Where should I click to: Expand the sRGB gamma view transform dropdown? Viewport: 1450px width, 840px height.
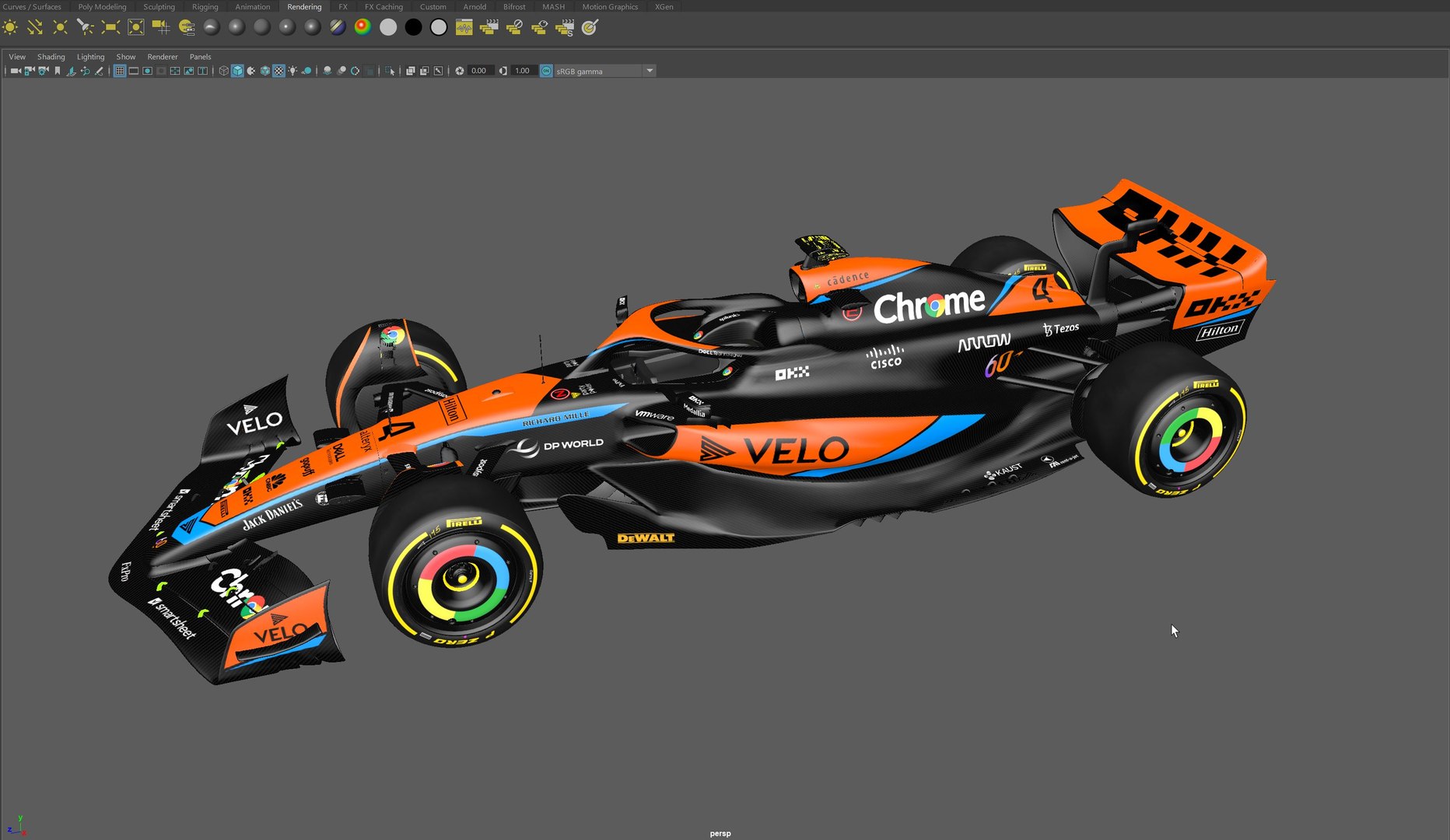tap(650, 71)
